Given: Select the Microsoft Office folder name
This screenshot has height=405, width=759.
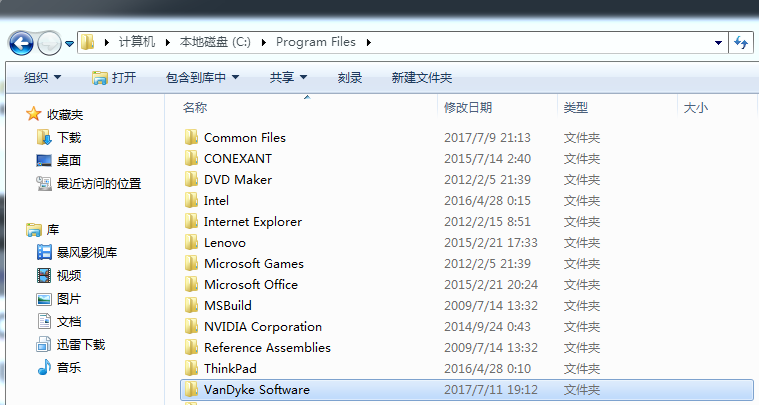Looking at the screenshot, I should coord(251,285).
